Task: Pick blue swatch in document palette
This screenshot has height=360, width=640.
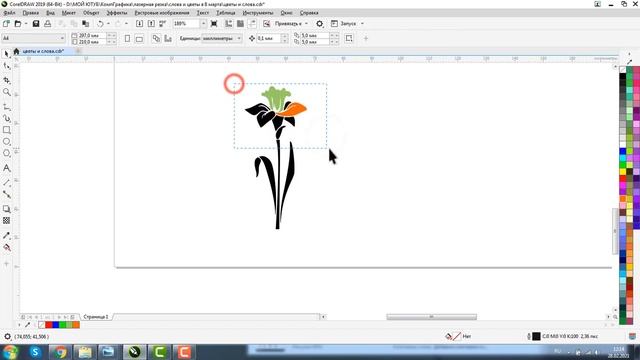Action: point(56,325)
